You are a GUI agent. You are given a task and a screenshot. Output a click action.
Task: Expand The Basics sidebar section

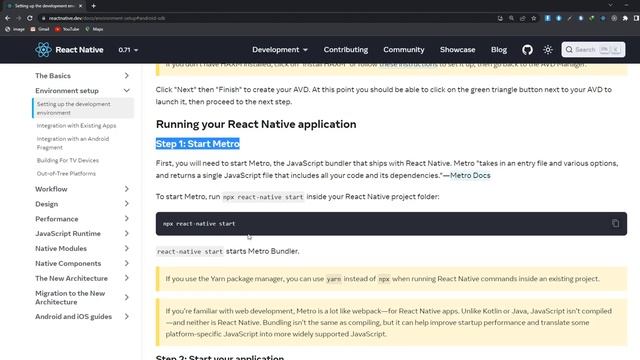[82, 76]
